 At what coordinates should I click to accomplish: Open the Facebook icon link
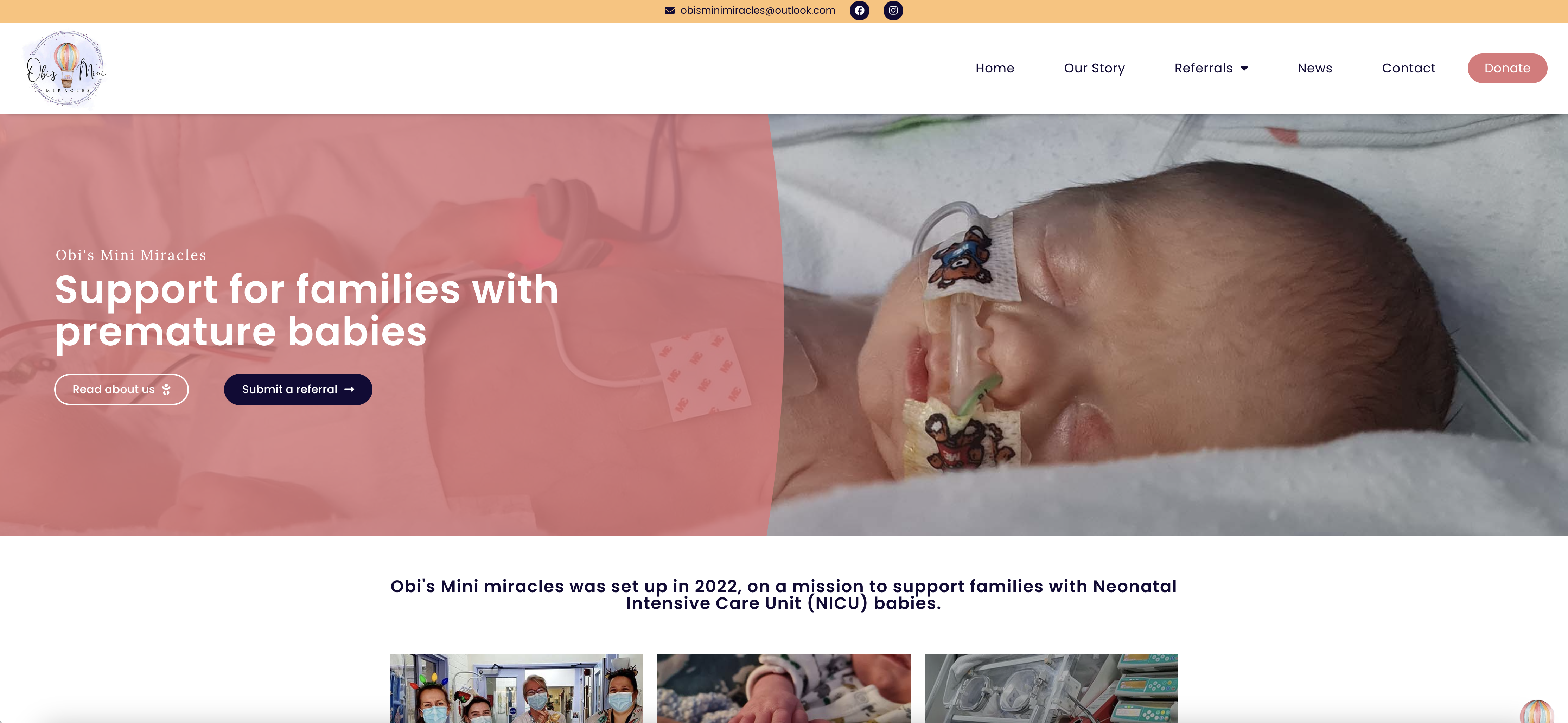pyautogui.click(x=859, y=10)
